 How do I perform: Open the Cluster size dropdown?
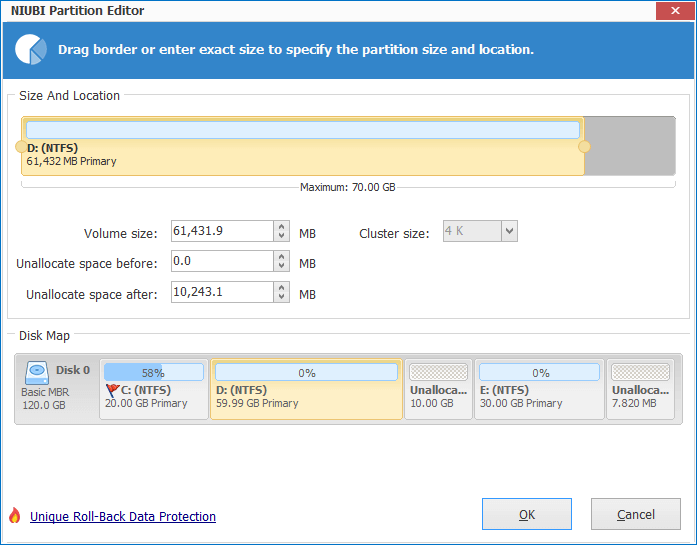(509, 231)
